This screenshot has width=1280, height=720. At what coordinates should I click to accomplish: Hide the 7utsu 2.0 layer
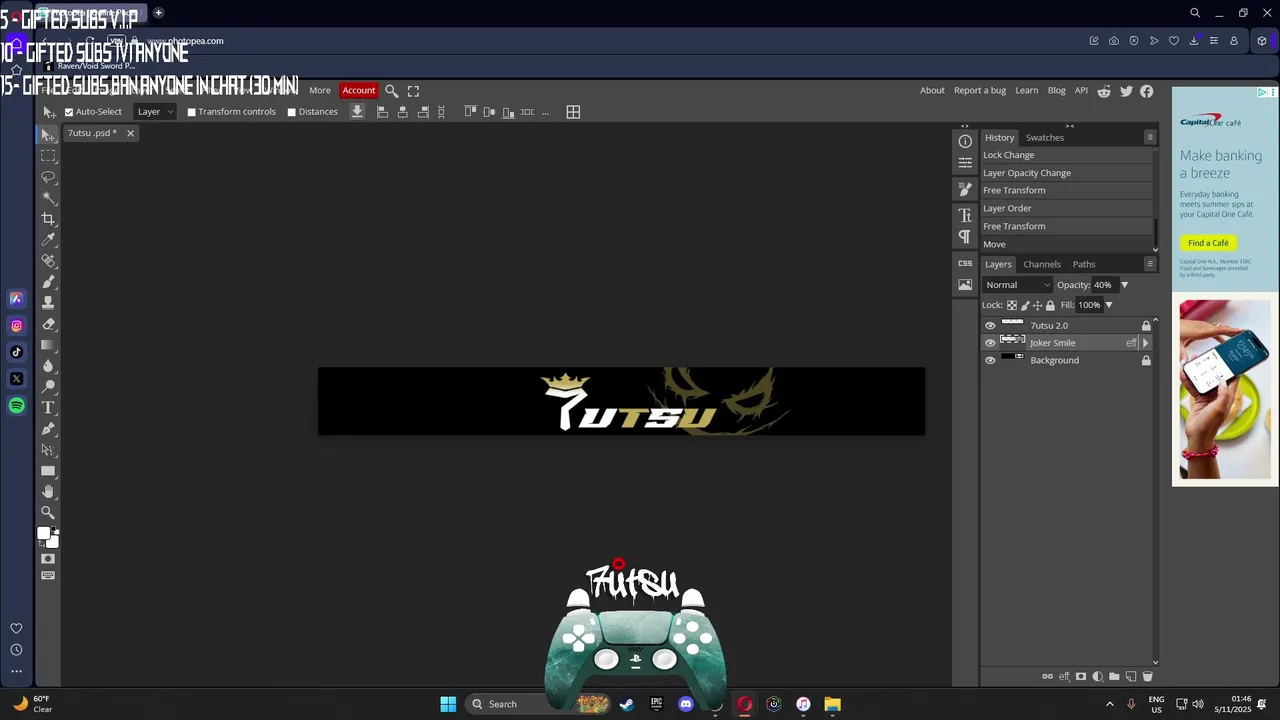point(990,325)
